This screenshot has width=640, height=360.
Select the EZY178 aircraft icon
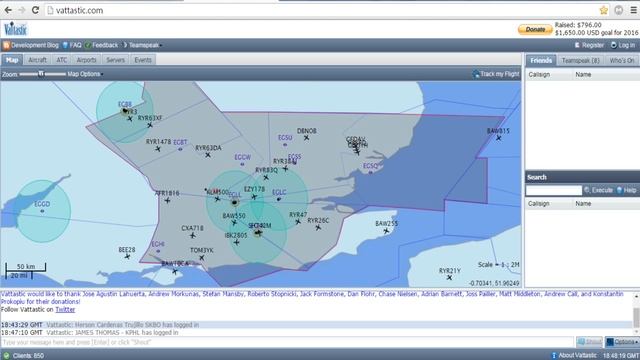(x=254, y=197)
